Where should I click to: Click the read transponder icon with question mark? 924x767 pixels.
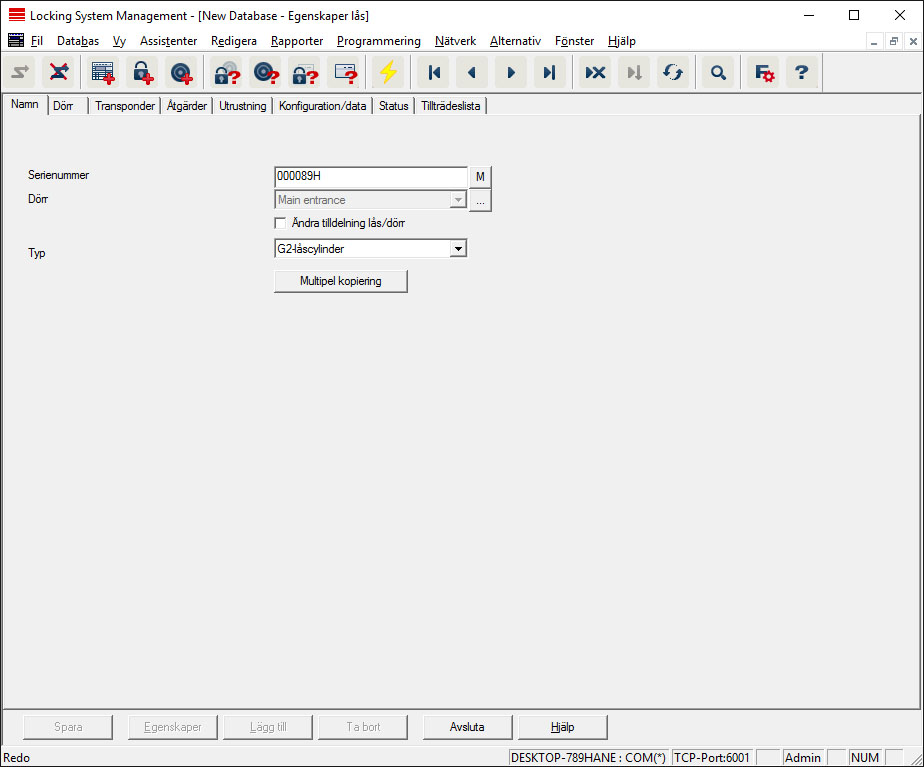click(x=265, y=73)
